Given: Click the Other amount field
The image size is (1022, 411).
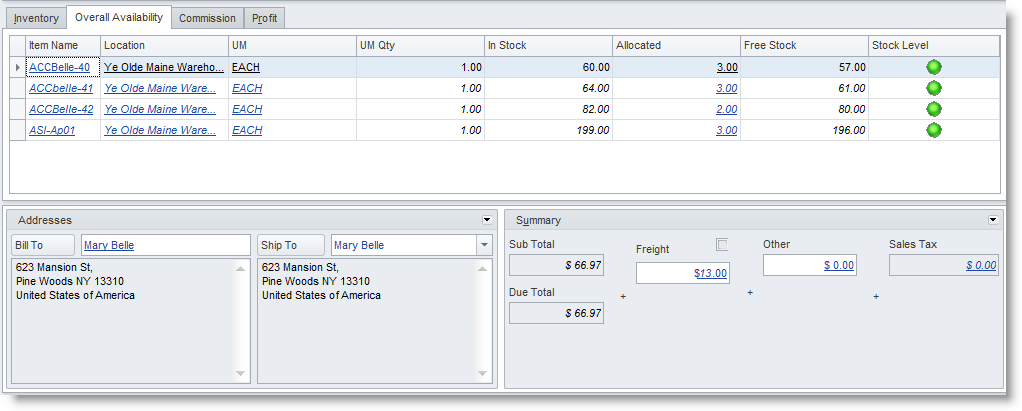Looking at the screenshot, I should click(x=811, y=265).
